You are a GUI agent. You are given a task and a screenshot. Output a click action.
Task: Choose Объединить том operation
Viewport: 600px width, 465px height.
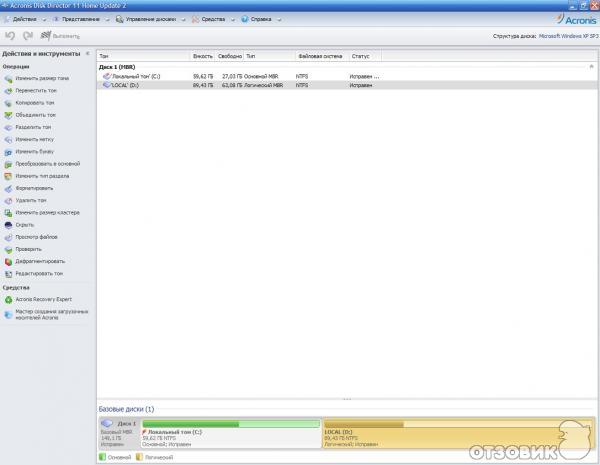click(x=30, y=115)
